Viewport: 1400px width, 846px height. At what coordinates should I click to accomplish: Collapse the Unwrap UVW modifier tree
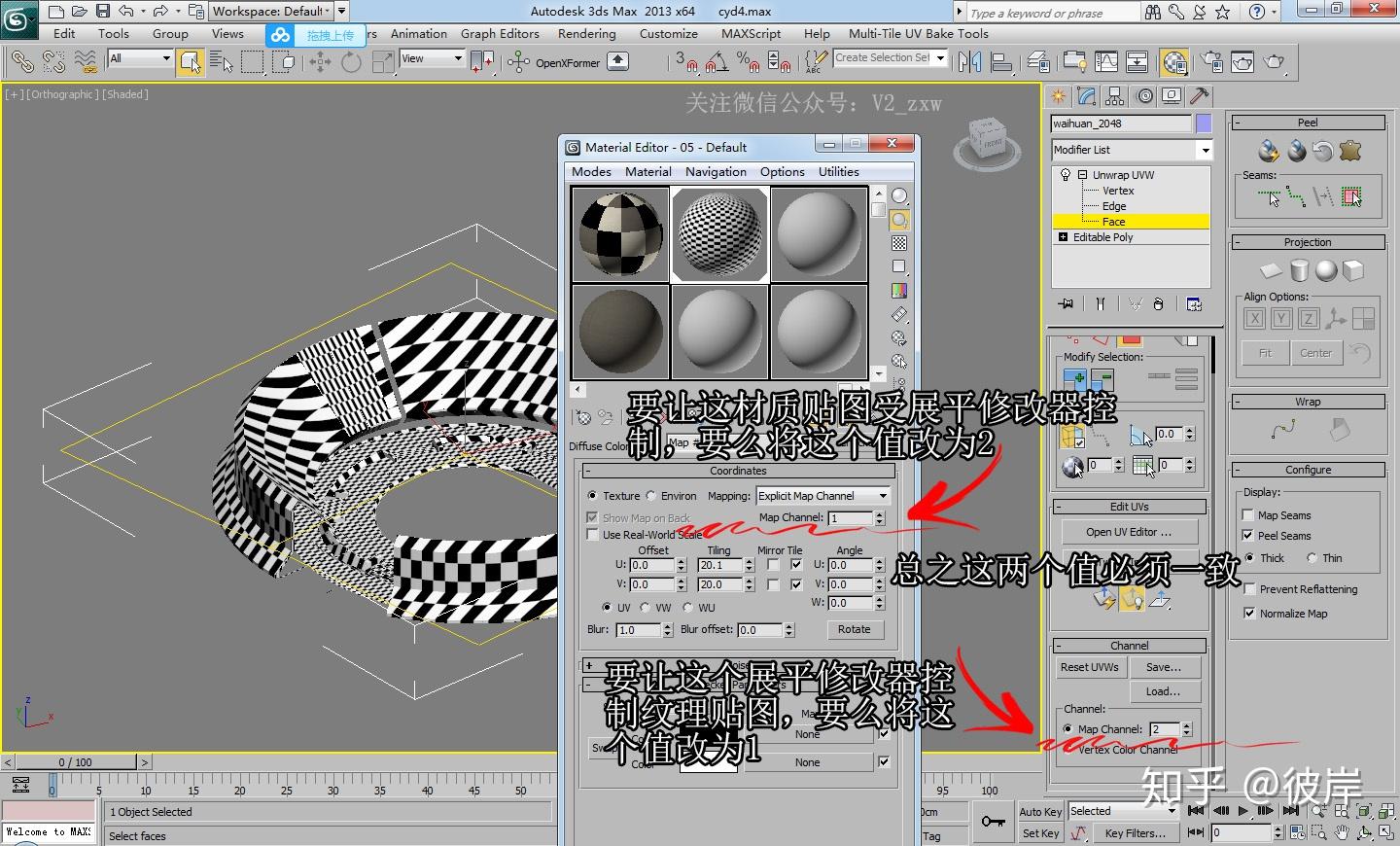click(x=1082, y=175)
